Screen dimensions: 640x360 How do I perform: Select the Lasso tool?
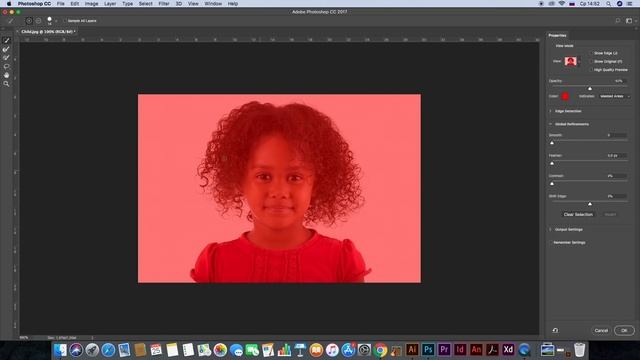[x=6, y=66]
